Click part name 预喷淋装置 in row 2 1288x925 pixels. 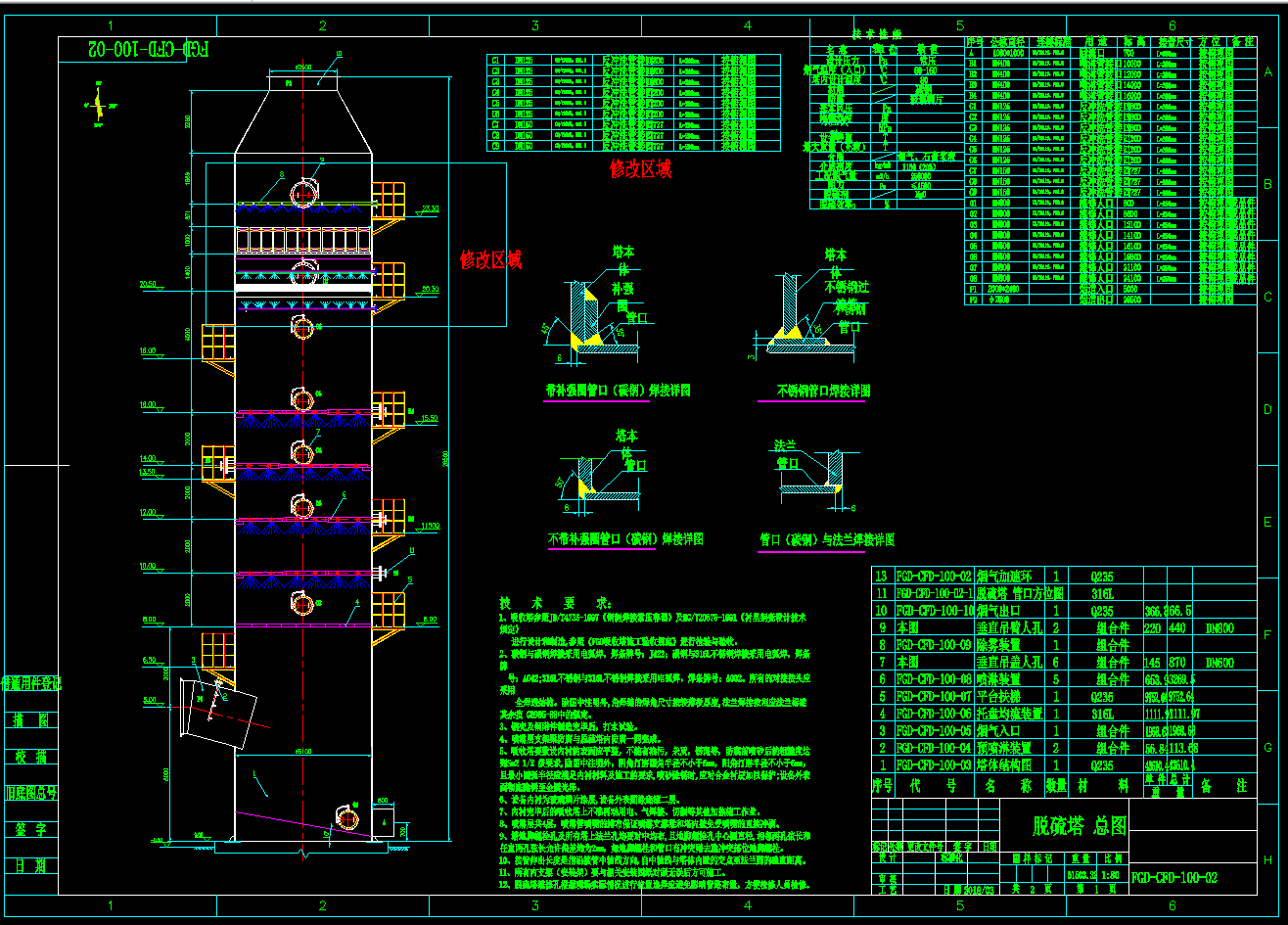coord(1003,749)
